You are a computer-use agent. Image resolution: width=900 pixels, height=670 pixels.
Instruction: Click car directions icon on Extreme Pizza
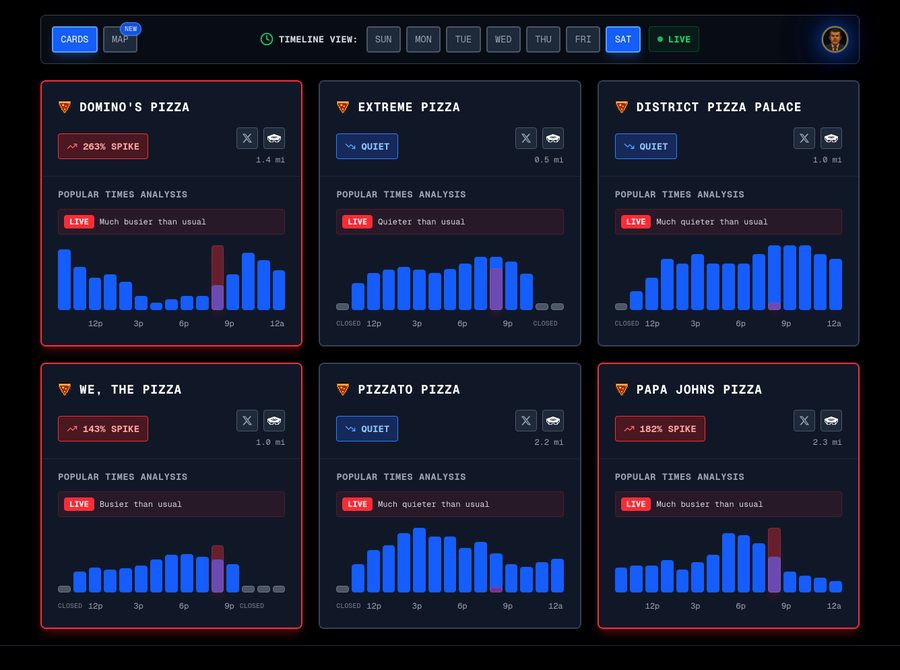click(x=553, y=138)
